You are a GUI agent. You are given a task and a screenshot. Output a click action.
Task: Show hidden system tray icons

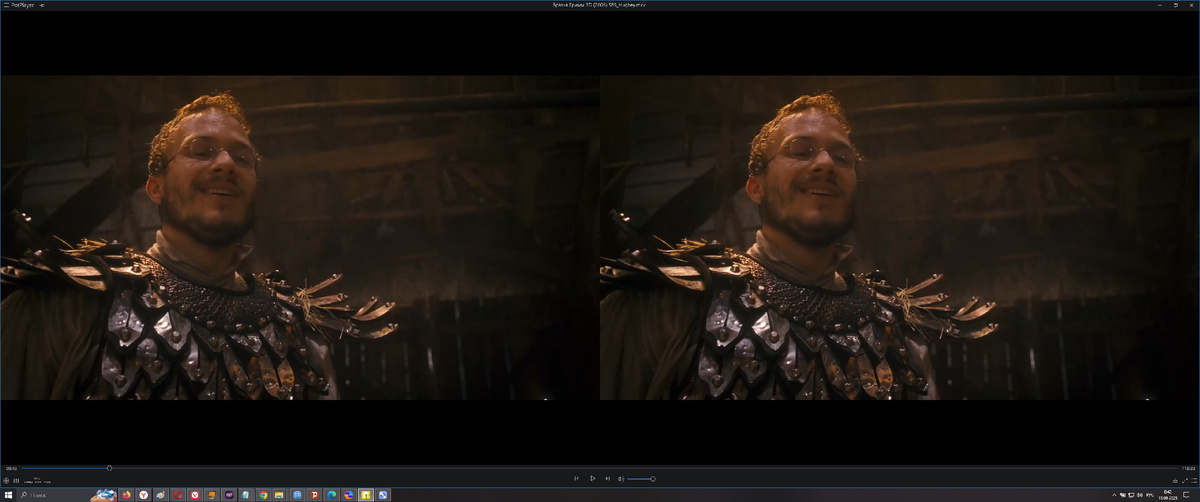tap(1114, 495)
